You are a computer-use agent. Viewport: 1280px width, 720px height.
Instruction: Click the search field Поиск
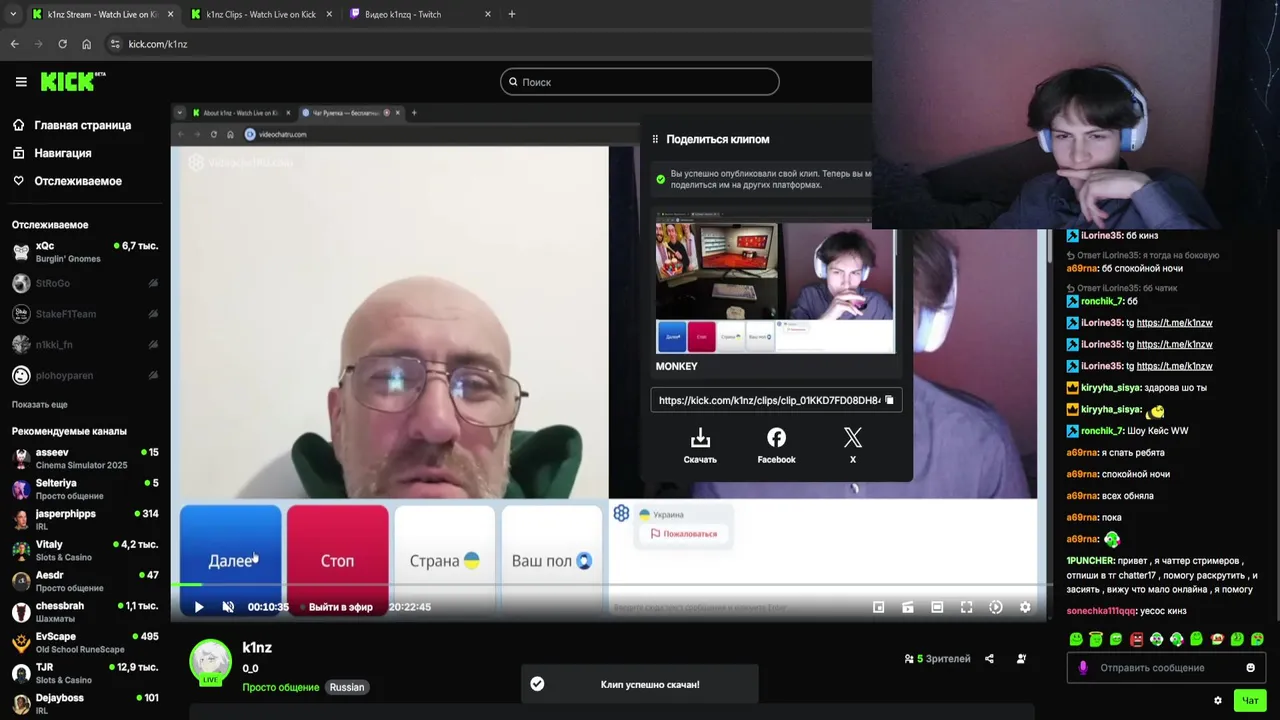[x=640, y=82]
